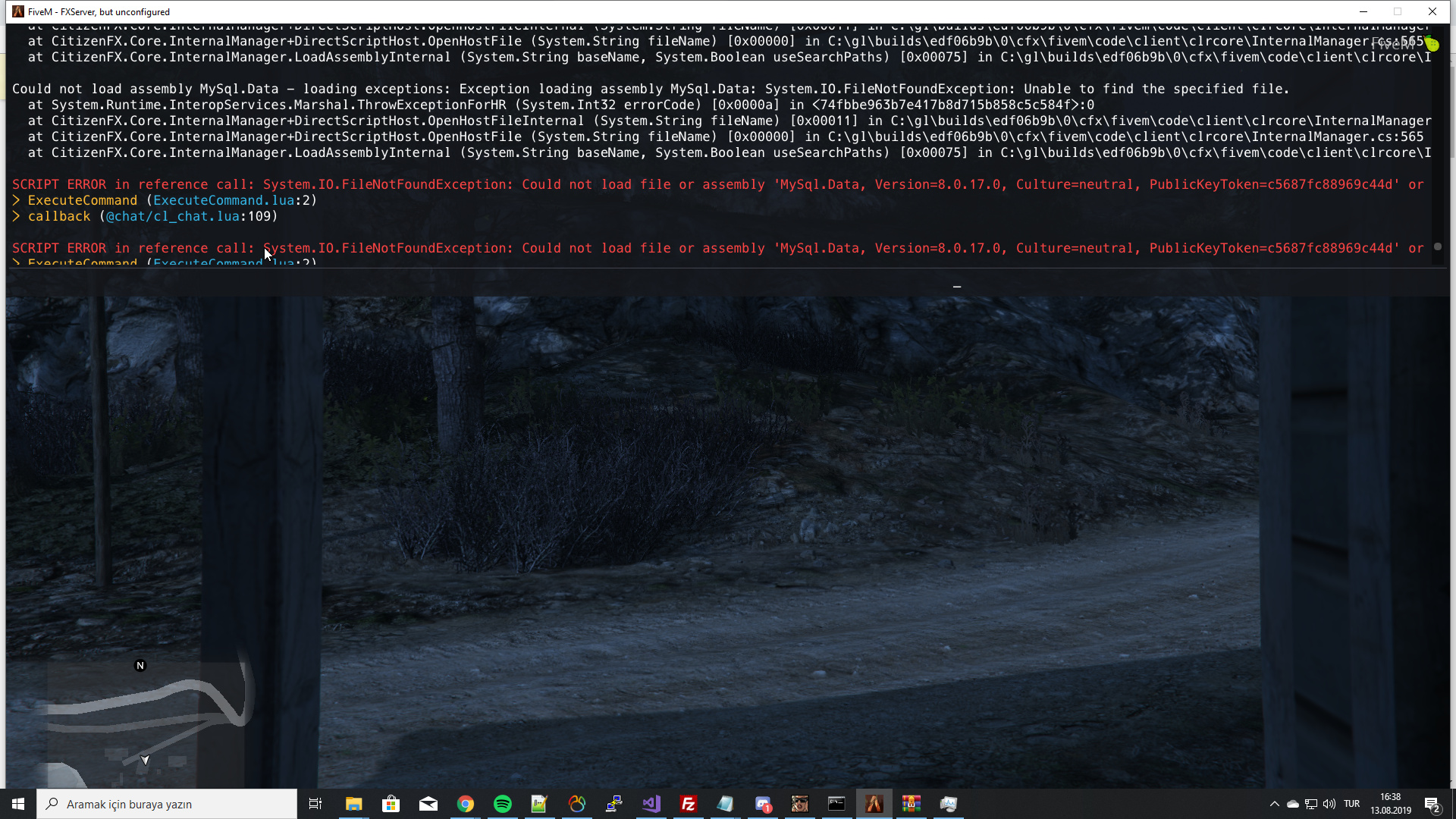This screenshot has height=819, width=1456.
Task: Open Discord with notification badge
Action: (x=763, y=804)
